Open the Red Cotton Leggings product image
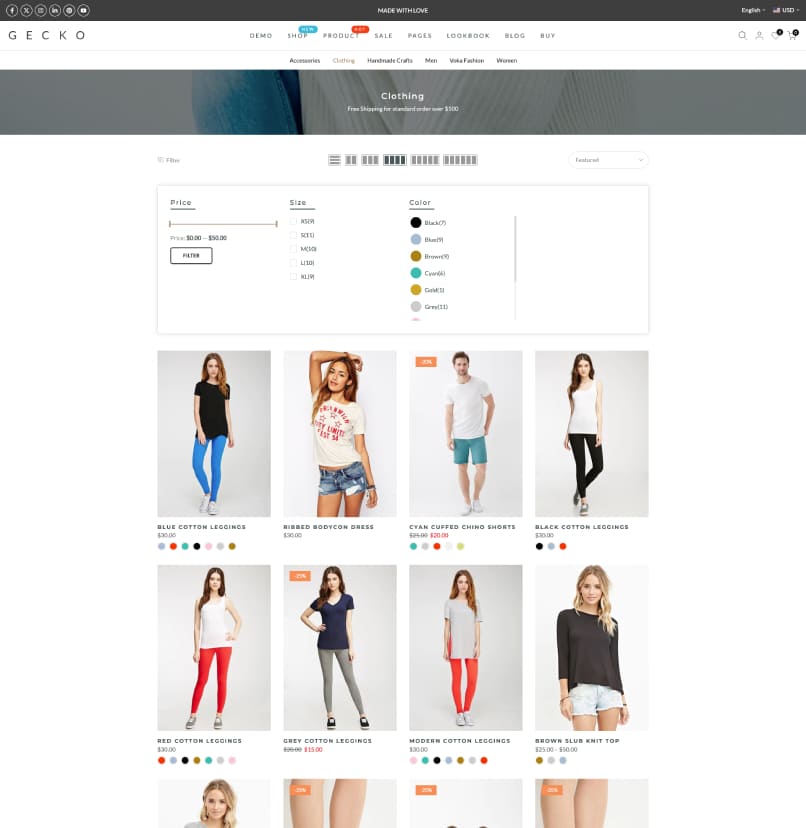 tap(214, 648)
